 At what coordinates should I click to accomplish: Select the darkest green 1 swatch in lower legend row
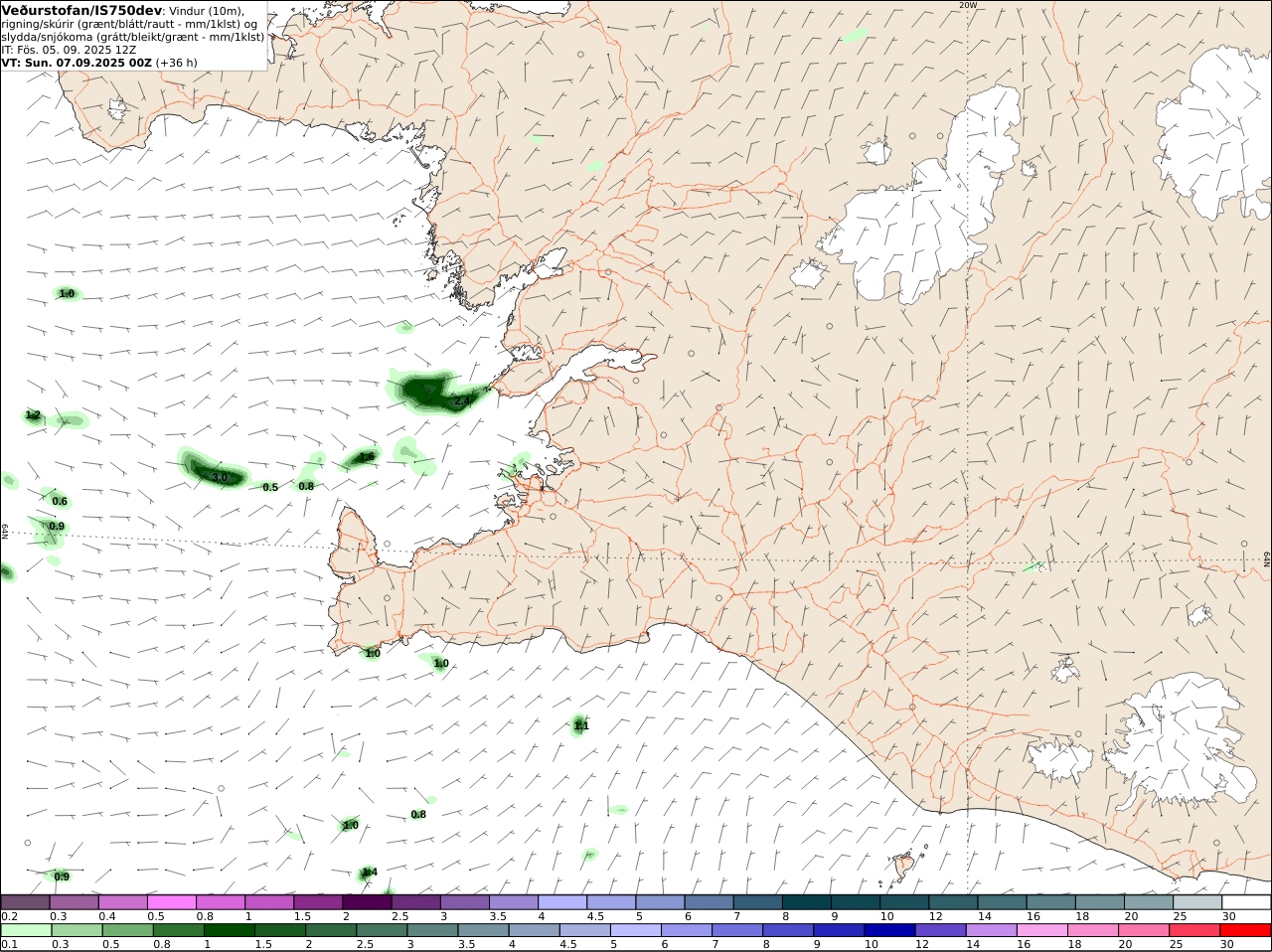click(x=229, y=930)
